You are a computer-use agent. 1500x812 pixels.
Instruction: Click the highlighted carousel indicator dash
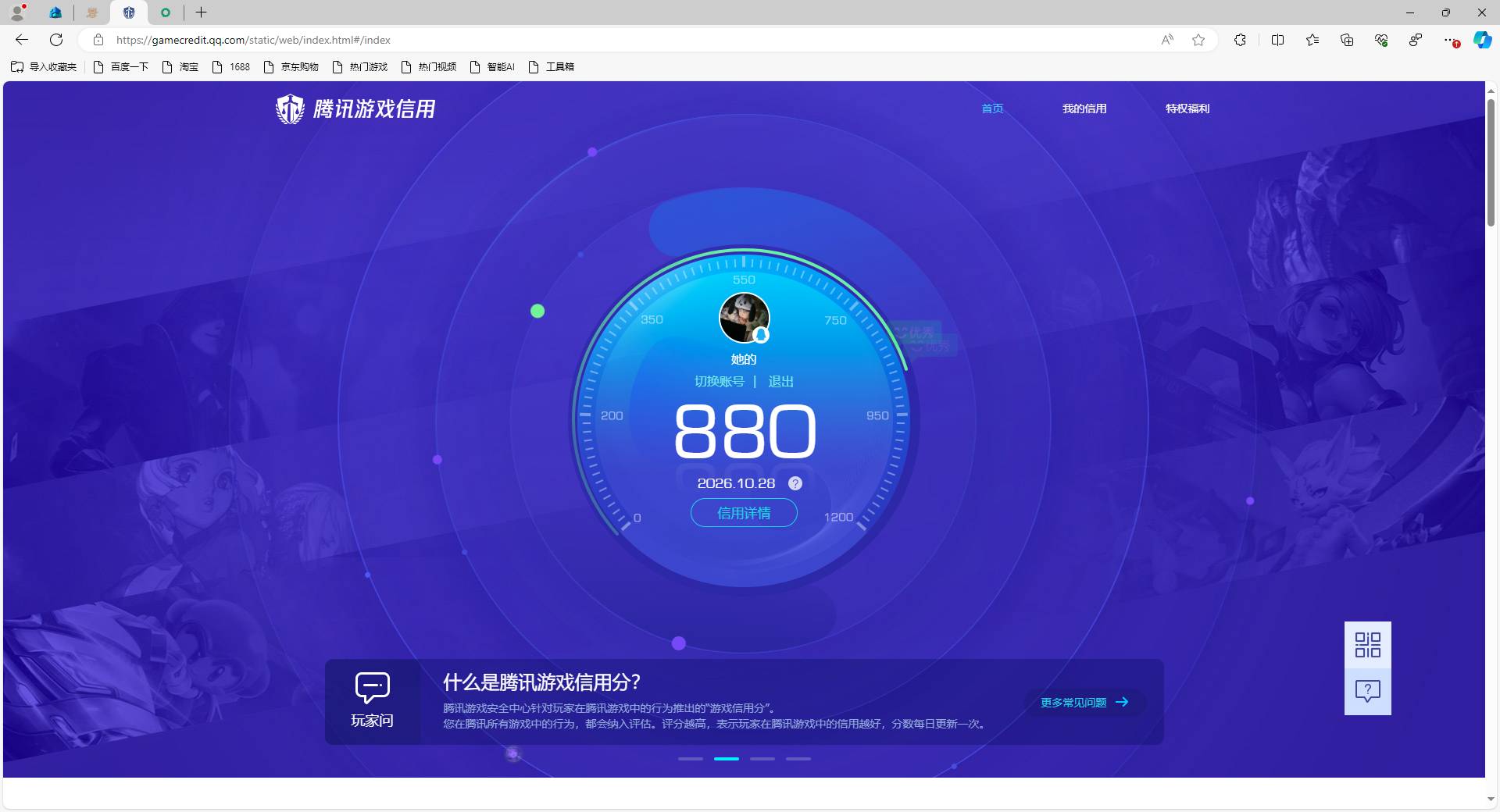(727, 759)
